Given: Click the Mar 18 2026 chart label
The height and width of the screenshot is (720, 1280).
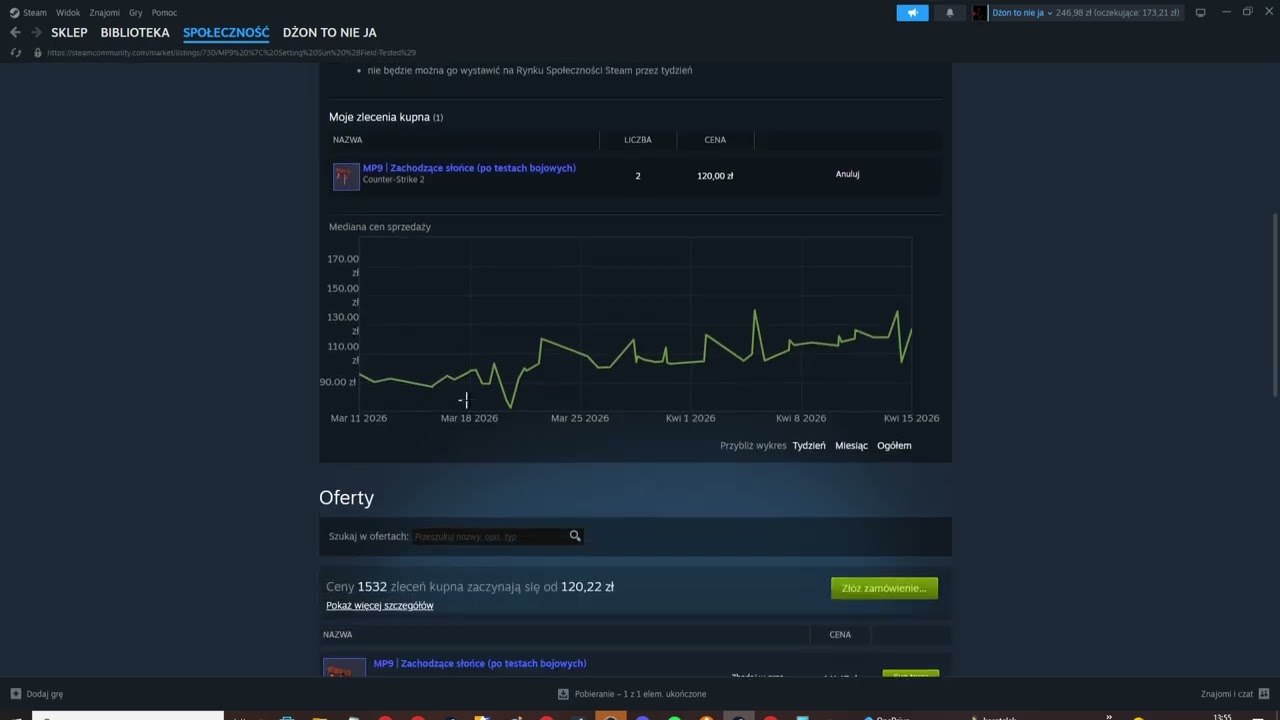Looking at the screenshot, I should click(x=469, y=418).
